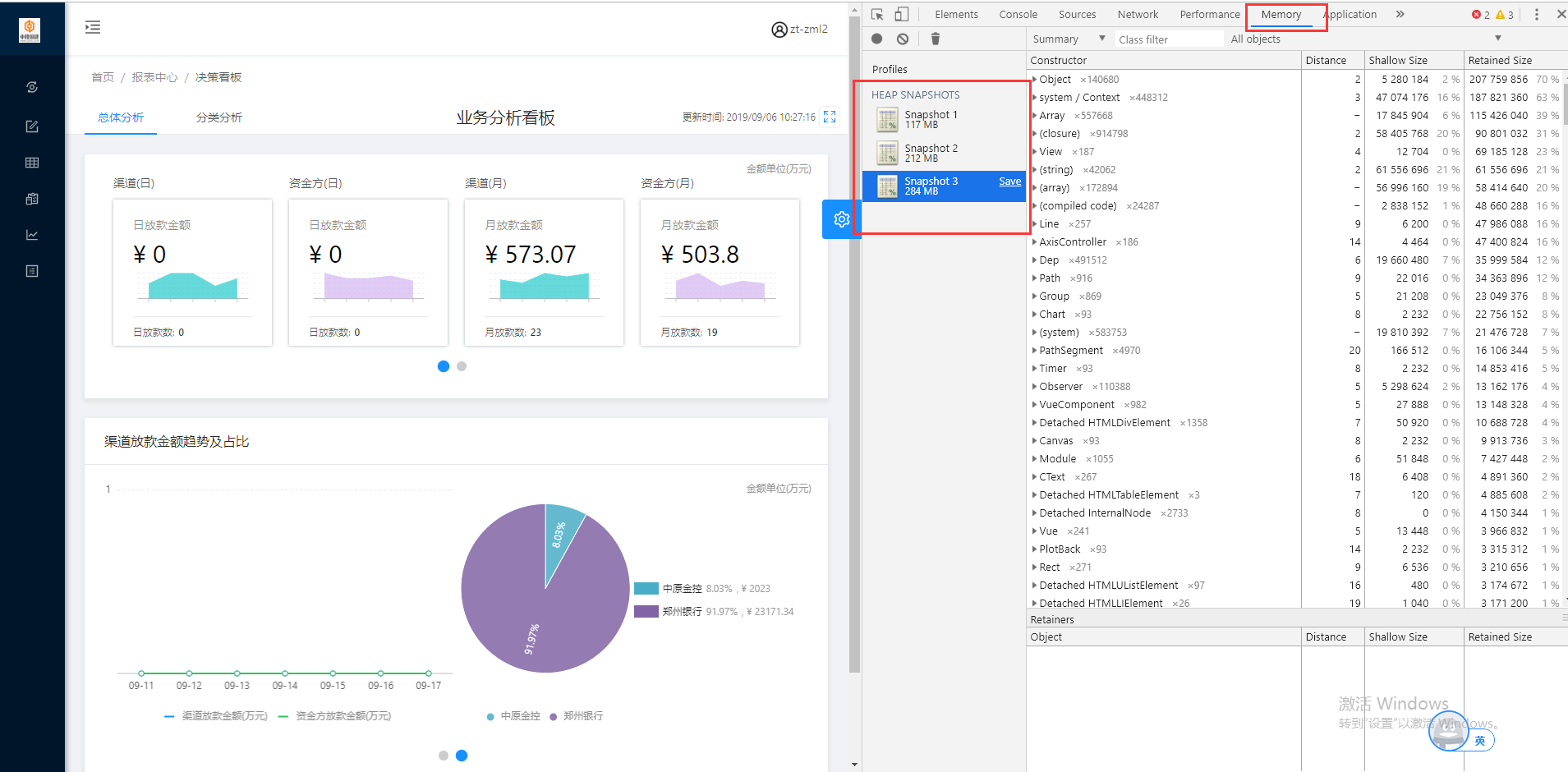The image size is (1568, 772).
Task: Open the All objects filter dropdown
Action: [1365, 39]
